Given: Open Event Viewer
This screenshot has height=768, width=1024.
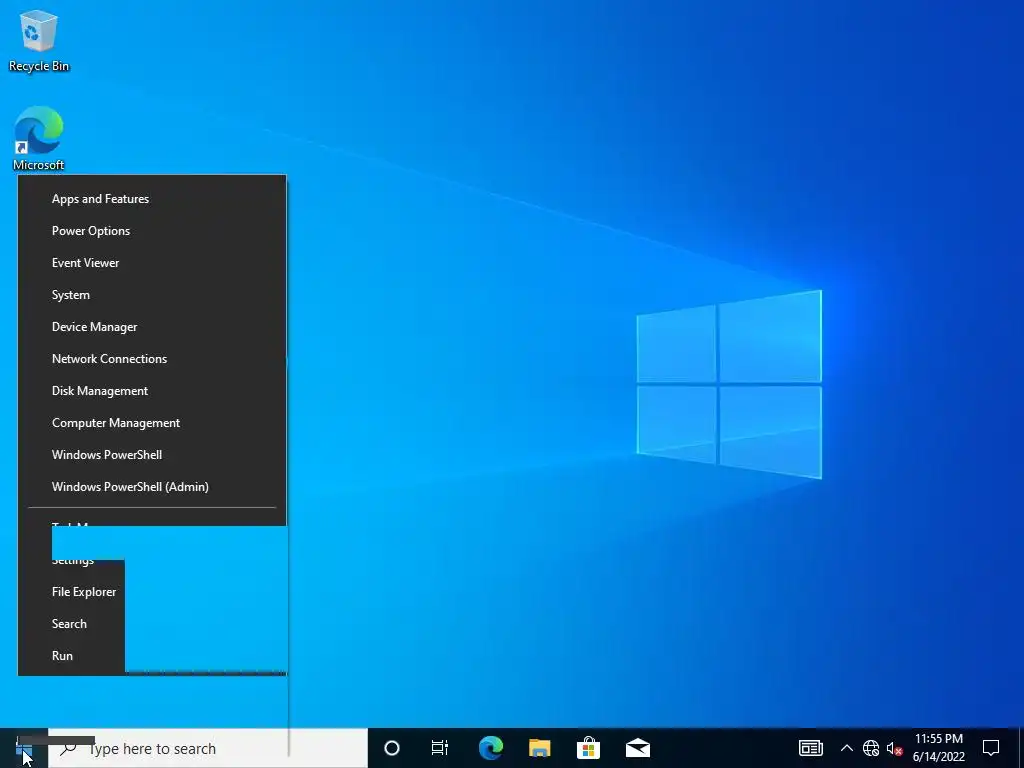Looking at the screenshot, I should (152, 263).
